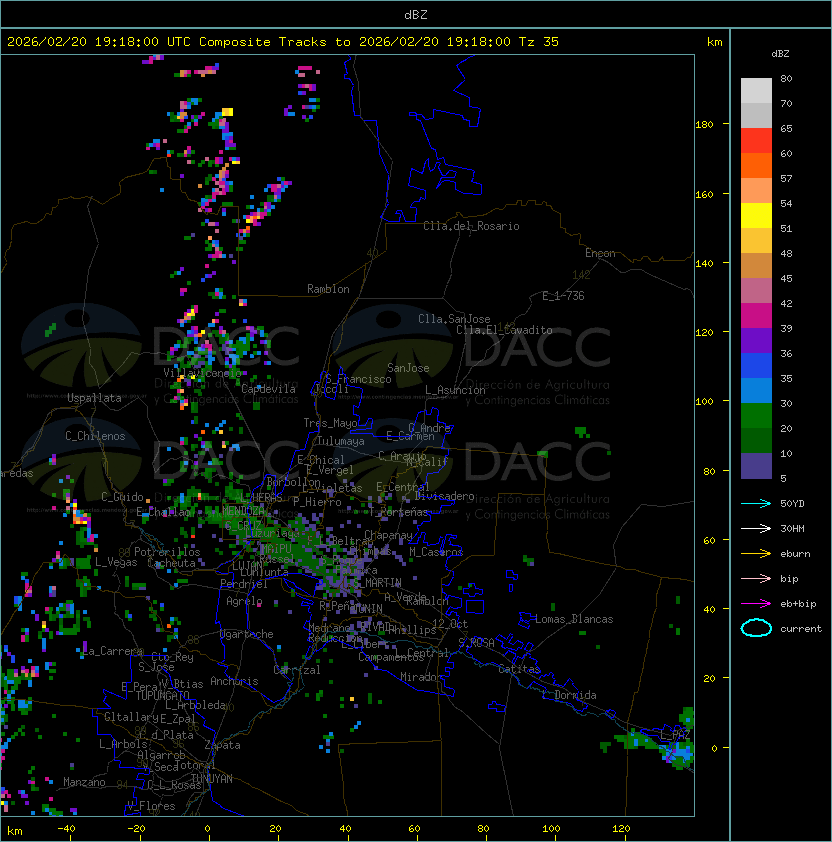Click the 'L_Asuncion' map label
This screenshot has width=832, height=842.
[455, 390]
